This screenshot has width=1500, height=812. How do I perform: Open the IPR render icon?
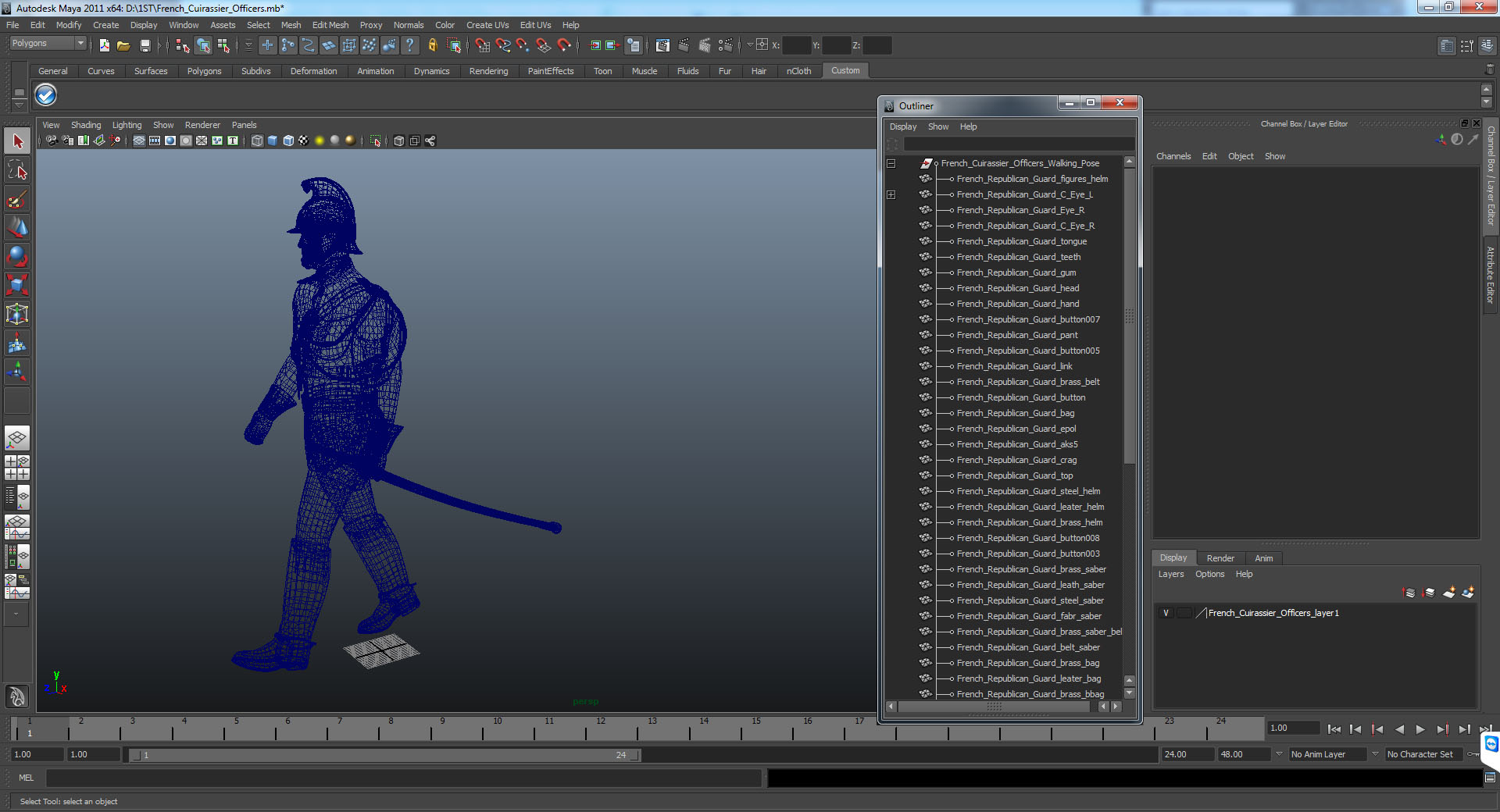click(705, 45)
